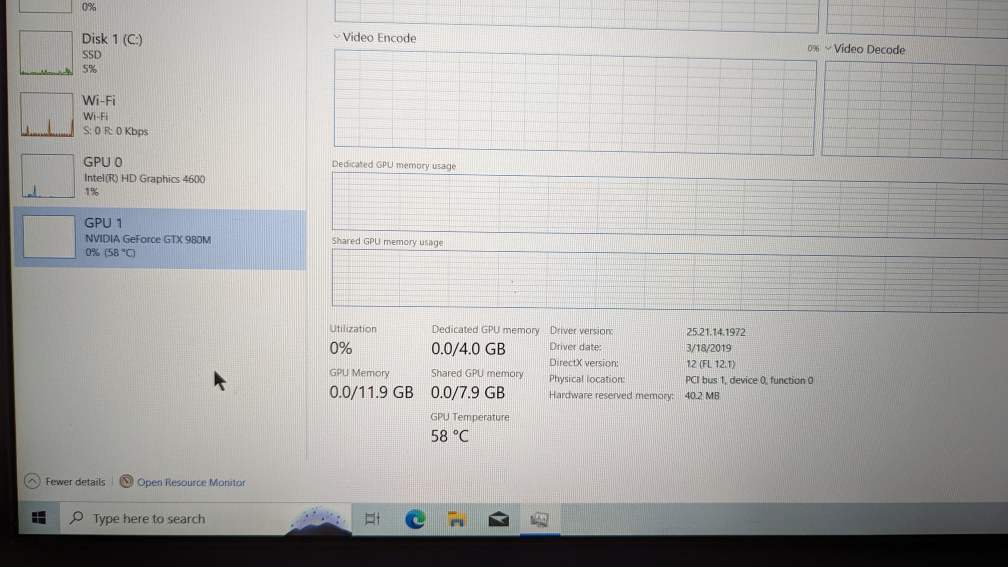Click the Wi-Fi throughput mini graph
The image size is (1008, 567).
47,114
